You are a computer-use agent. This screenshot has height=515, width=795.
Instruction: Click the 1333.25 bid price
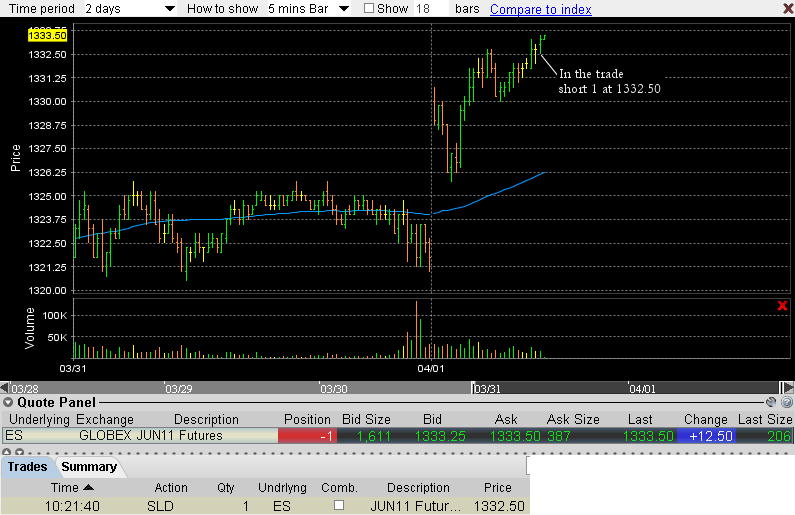click(440, 436)
